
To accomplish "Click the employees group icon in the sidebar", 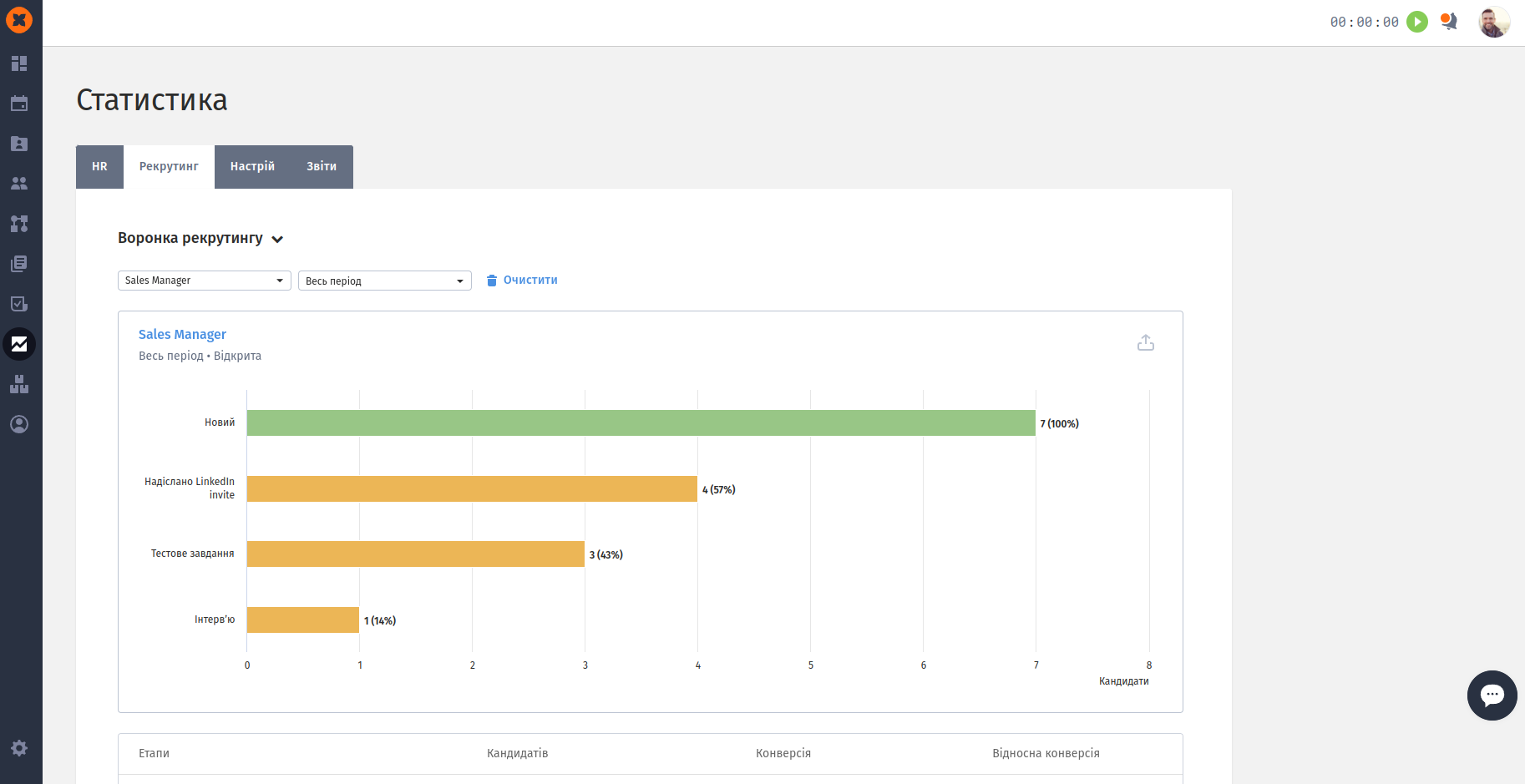I will tap(19, 184).
